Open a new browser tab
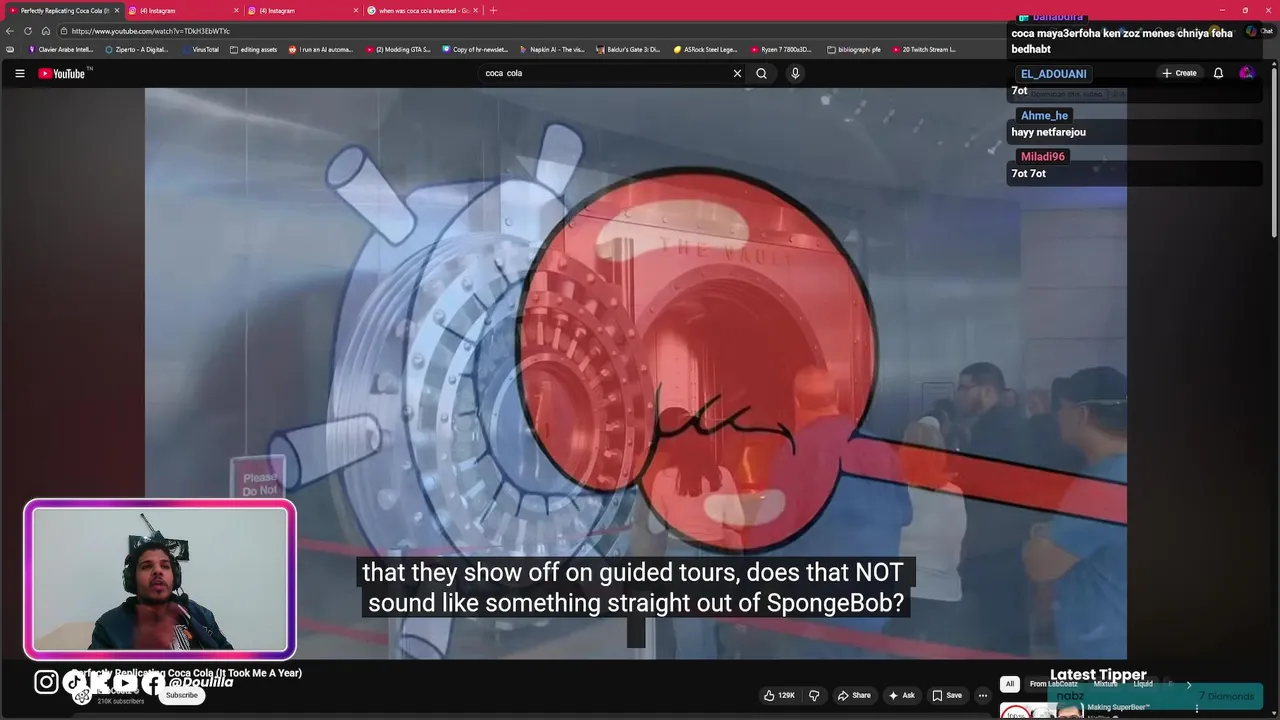Image resolution: width=1280 pixels, height=720 pixels. point(493,10)
